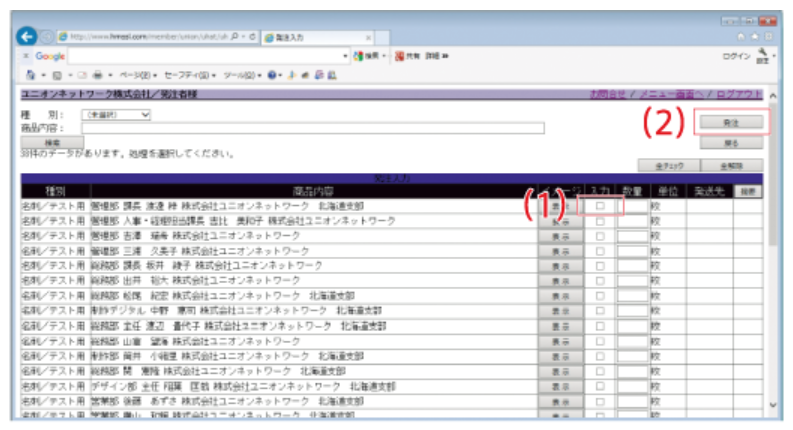The height and width of the screenshot is (430, 793).
Task: Focus the 数量 field for 管理部 三浦 row
Action: (x=633, y=251)
